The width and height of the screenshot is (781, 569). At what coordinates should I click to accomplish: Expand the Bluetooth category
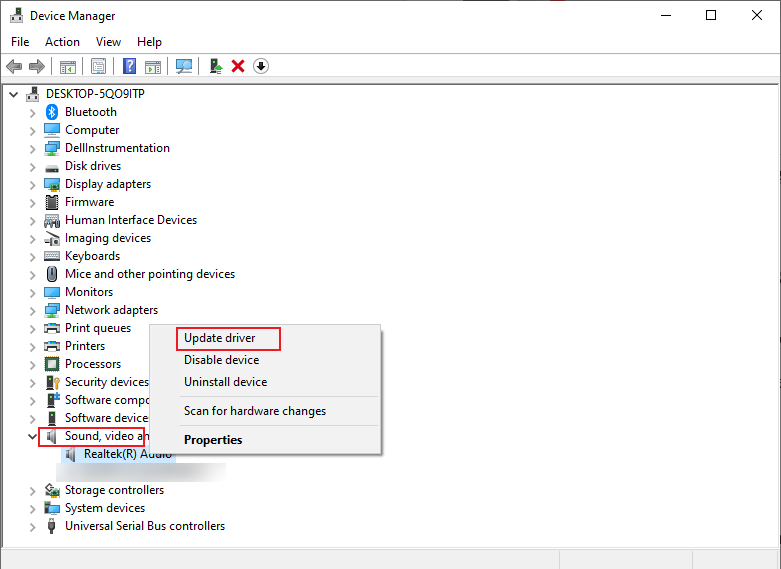coord(32,113)
